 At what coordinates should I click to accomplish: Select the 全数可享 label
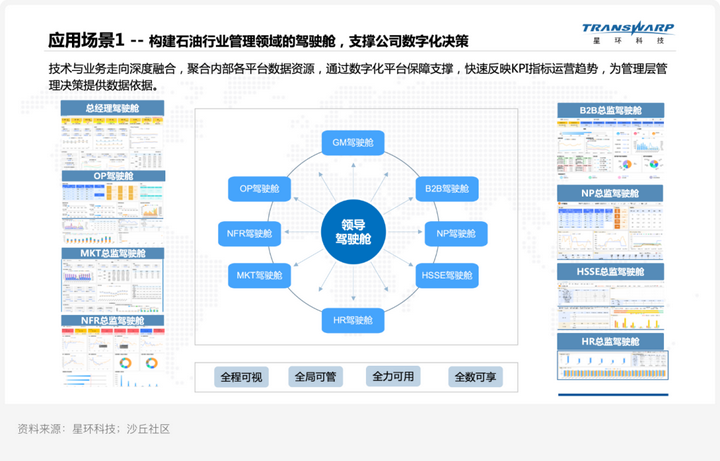point(475,377)
